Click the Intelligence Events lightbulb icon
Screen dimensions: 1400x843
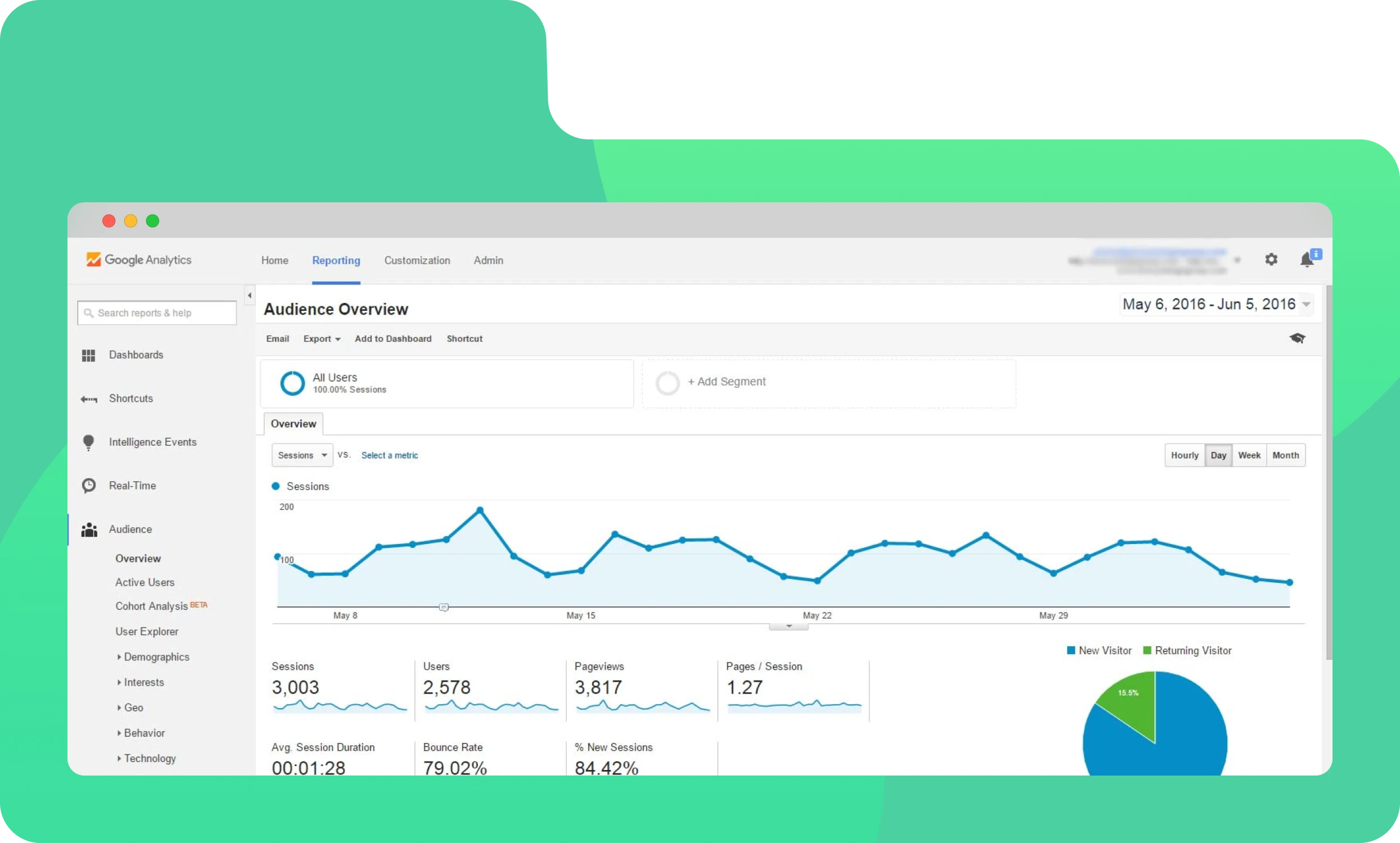[x=89, y=443]
